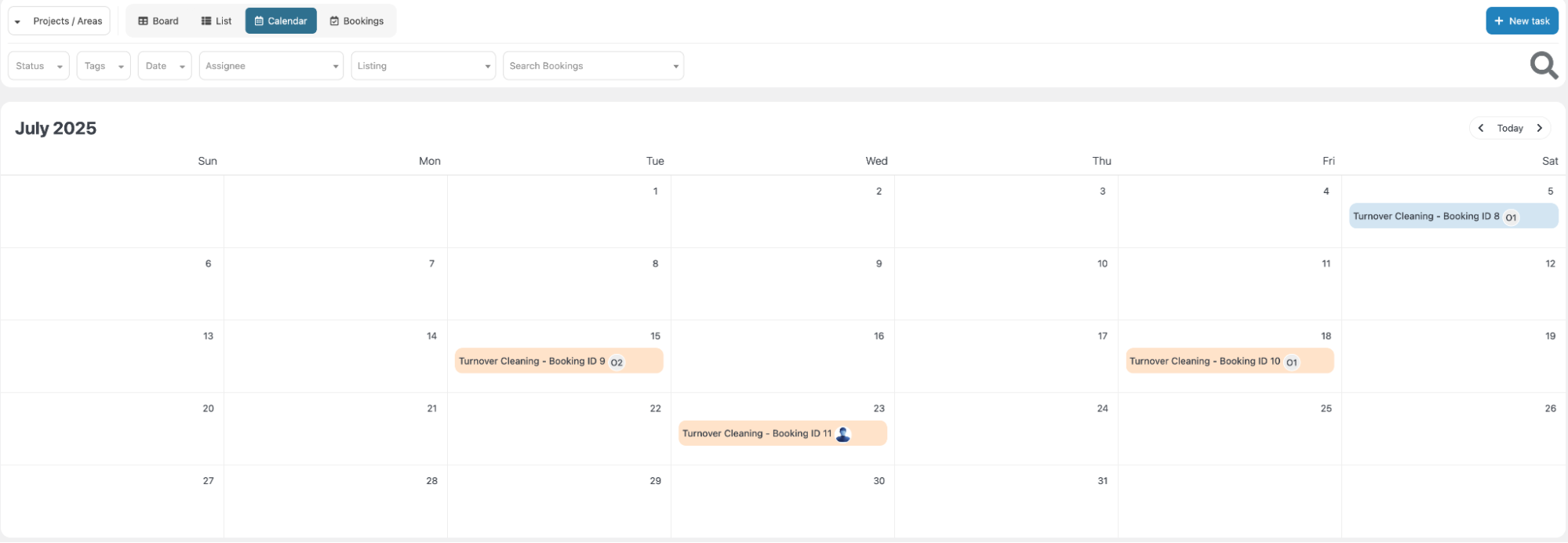Select day 28 in the calendar
1568x543 pixels.
(x=431, y=480)
